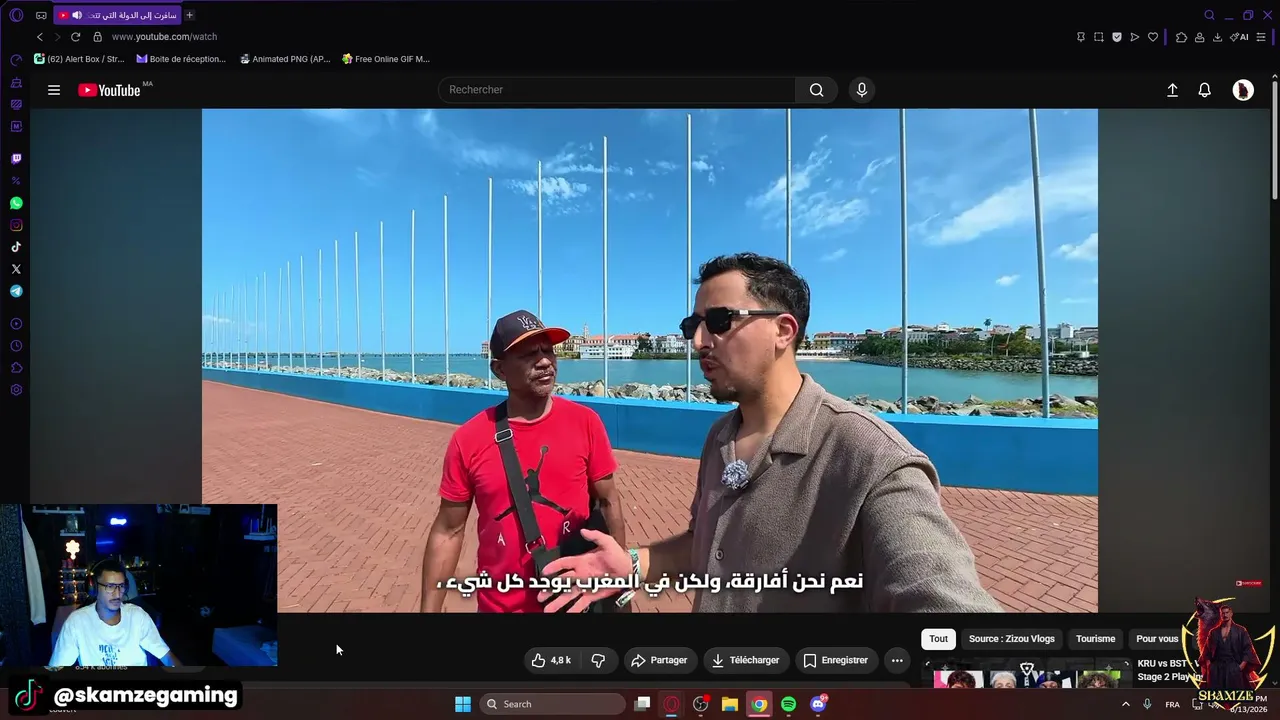Select the 'Source : Zizou Vlogs' chip
1280x720 pixels.
[1011, 639]
